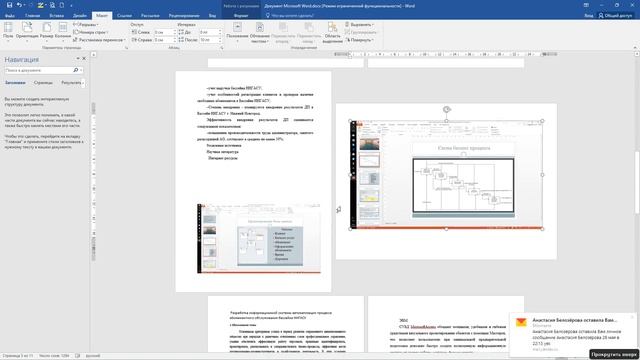Click the proofing icon in the status bar
Screen dimensions: 640x360
(x=78, y=356)
